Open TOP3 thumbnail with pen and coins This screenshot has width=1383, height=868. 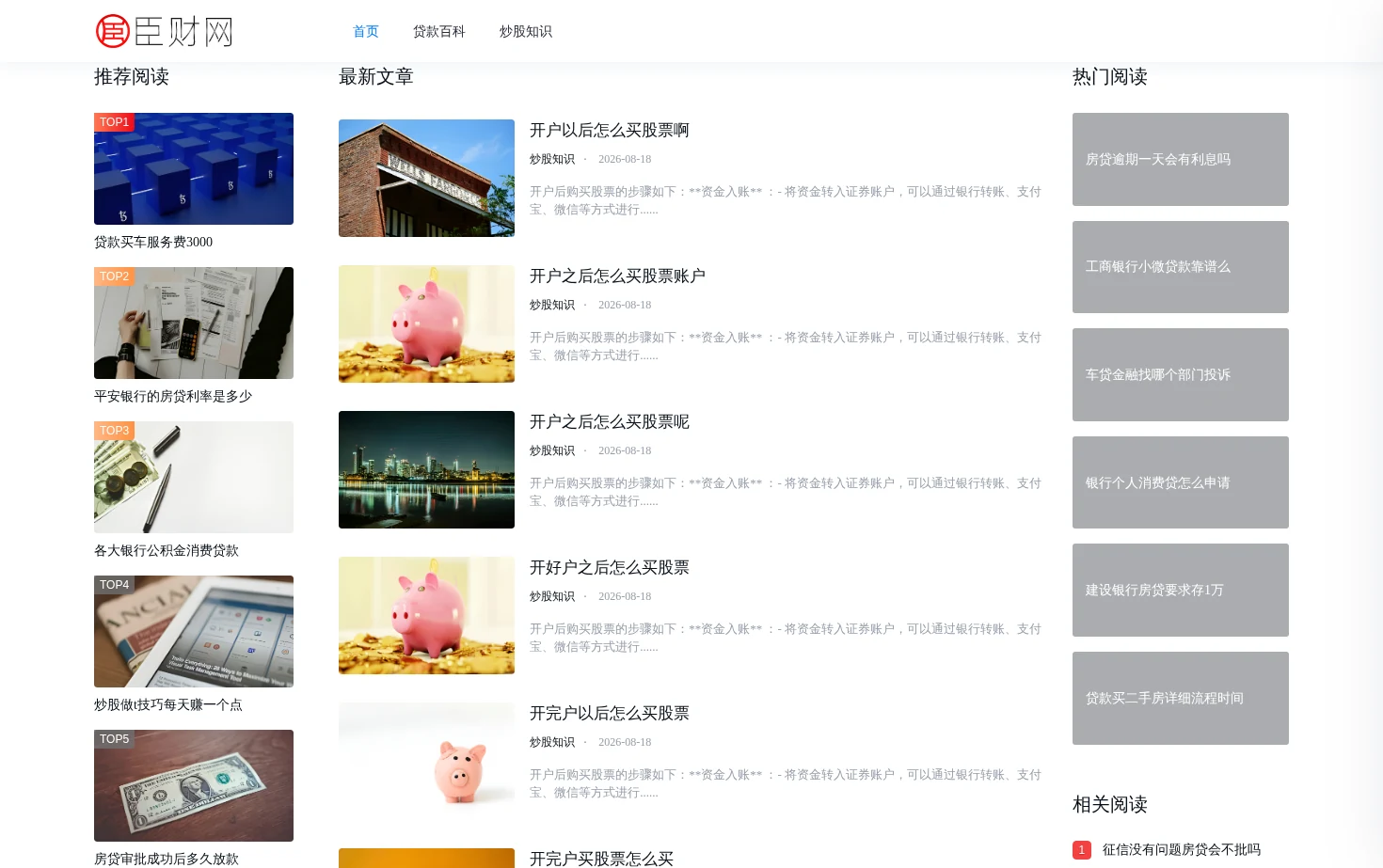pos(194,477)
